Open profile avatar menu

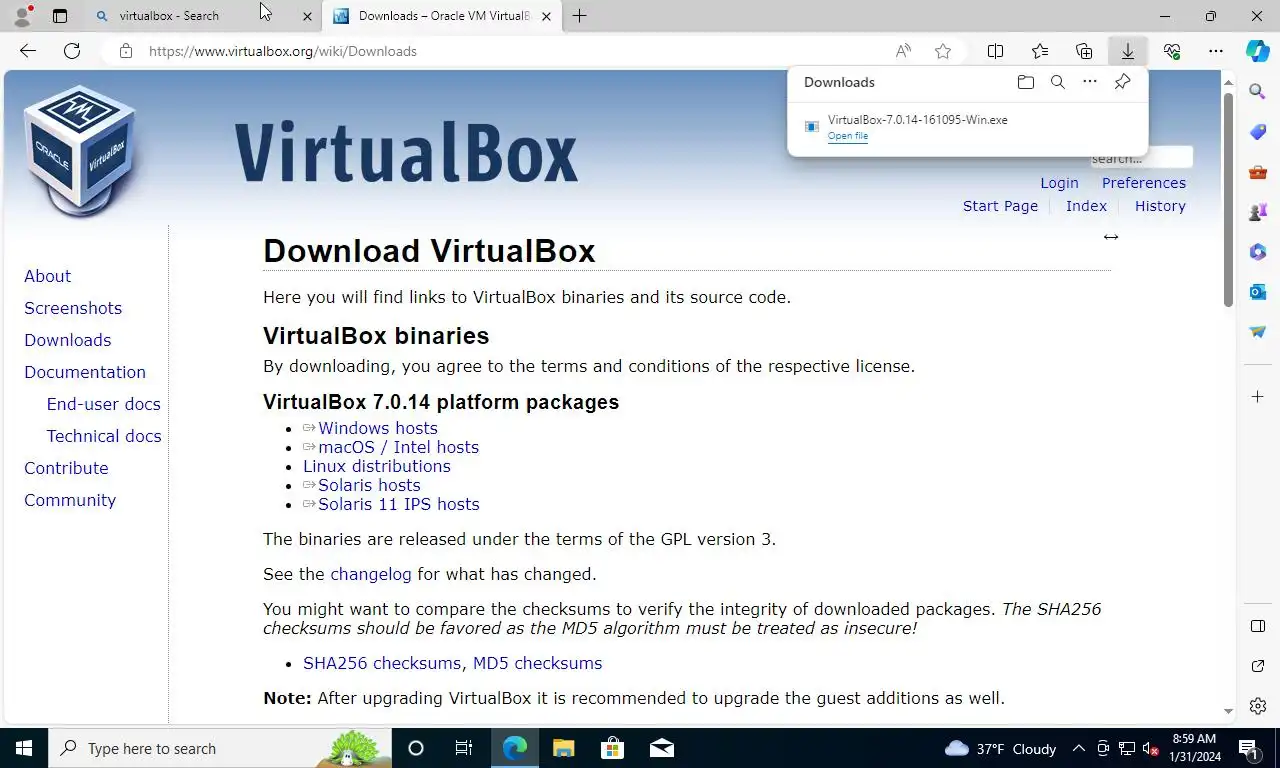[22, 16]
